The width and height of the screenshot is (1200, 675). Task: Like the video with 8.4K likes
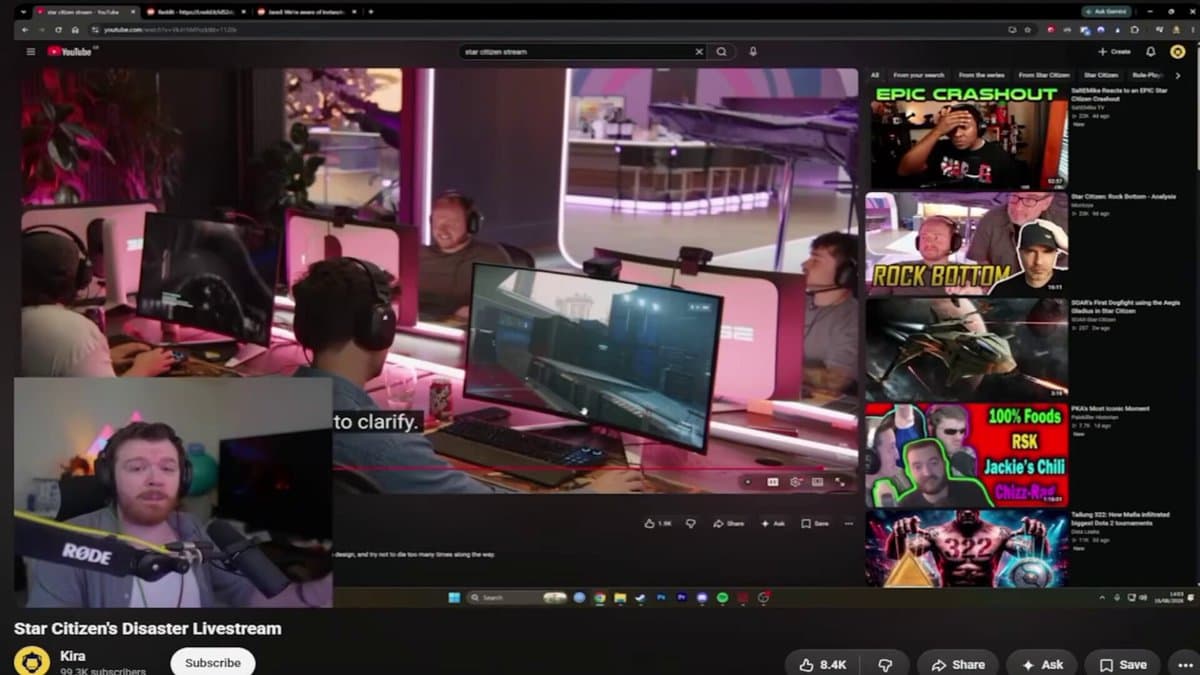click(821, 664)
